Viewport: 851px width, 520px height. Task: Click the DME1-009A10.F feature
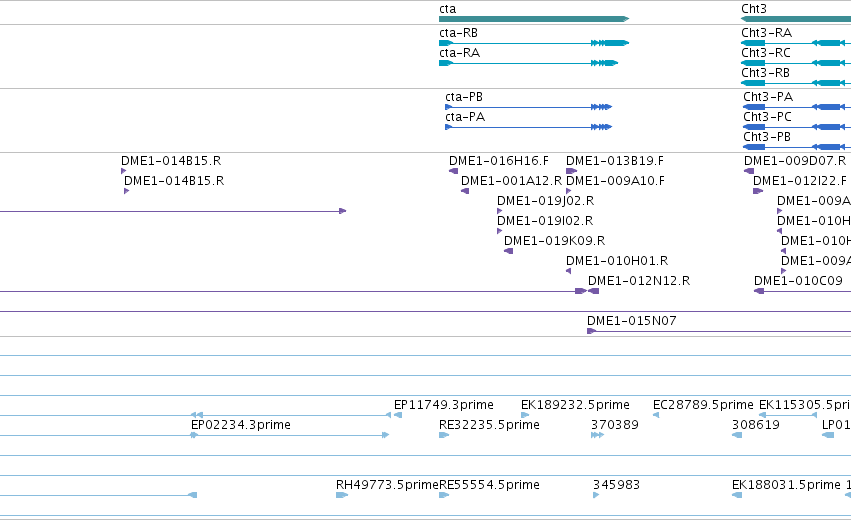click(x=615, y=181)
